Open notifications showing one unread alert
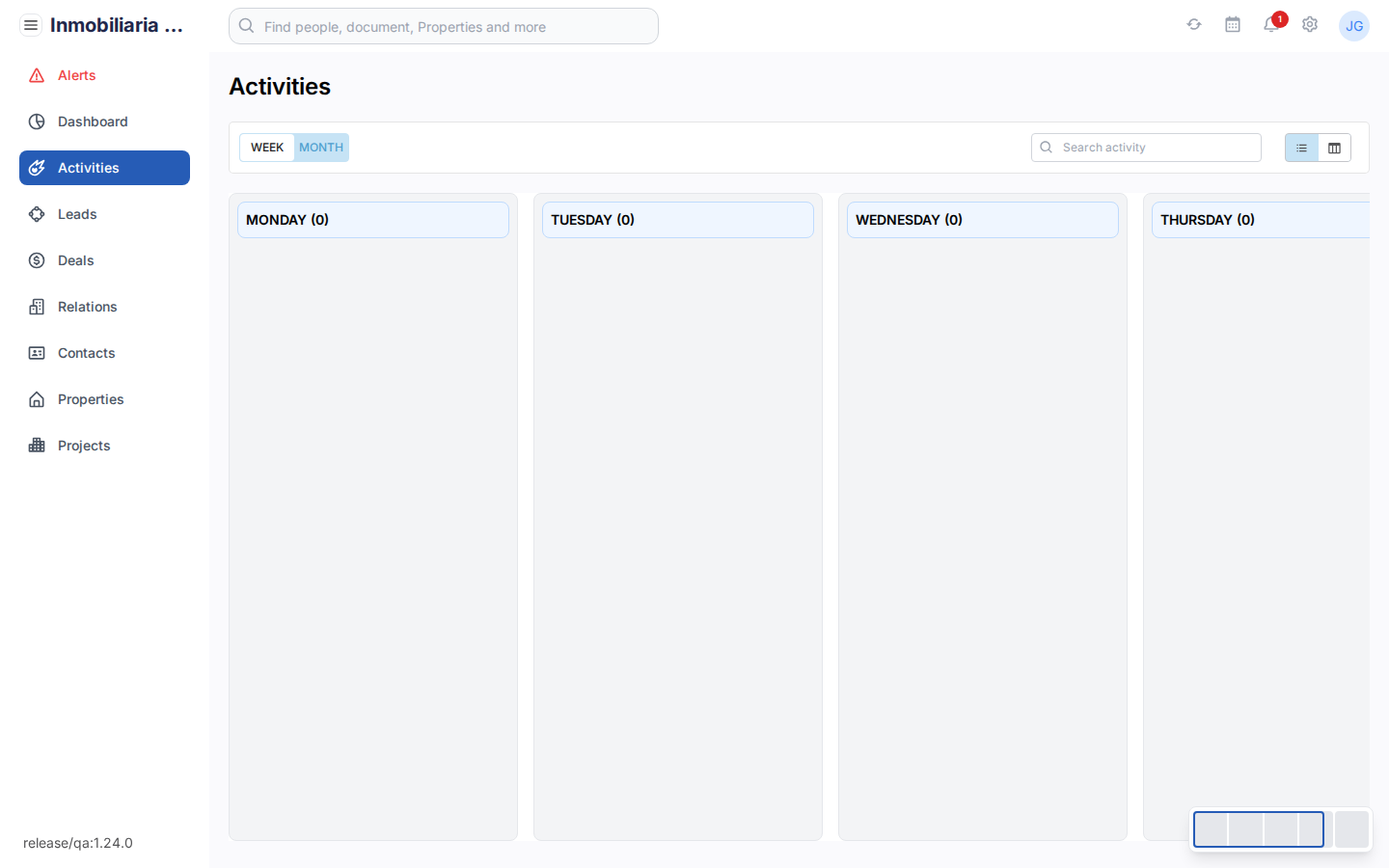Screen dimensions: 1389x868 (1270, 25)
